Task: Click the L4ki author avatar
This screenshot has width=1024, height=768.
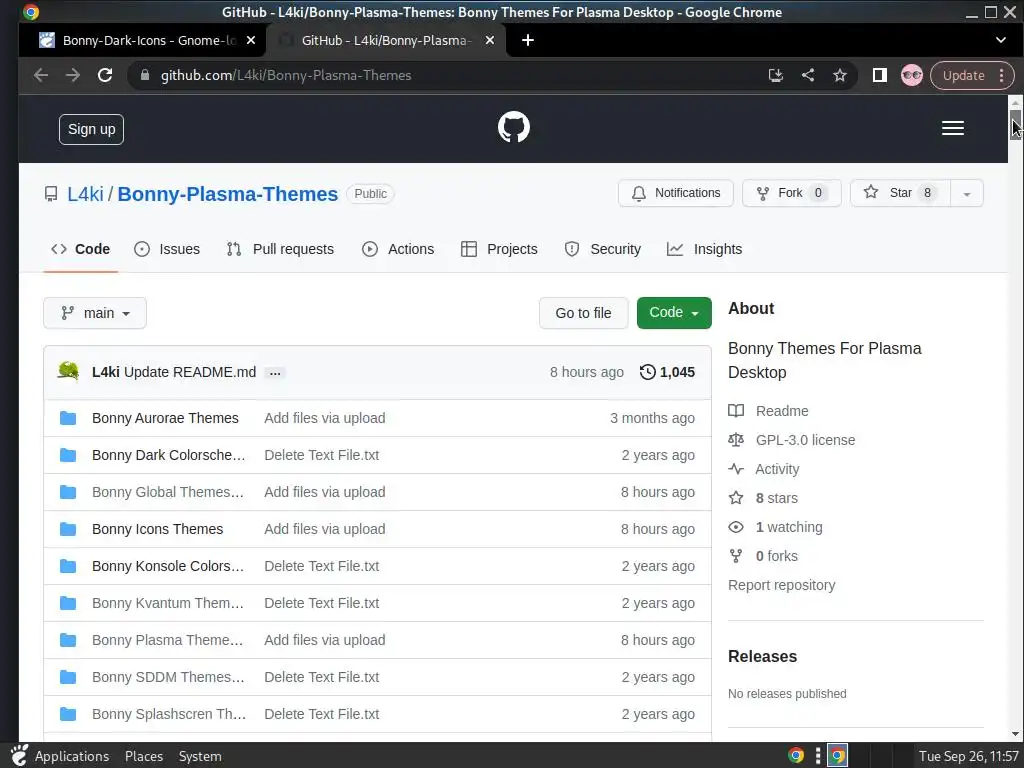Action: point(69,372)
